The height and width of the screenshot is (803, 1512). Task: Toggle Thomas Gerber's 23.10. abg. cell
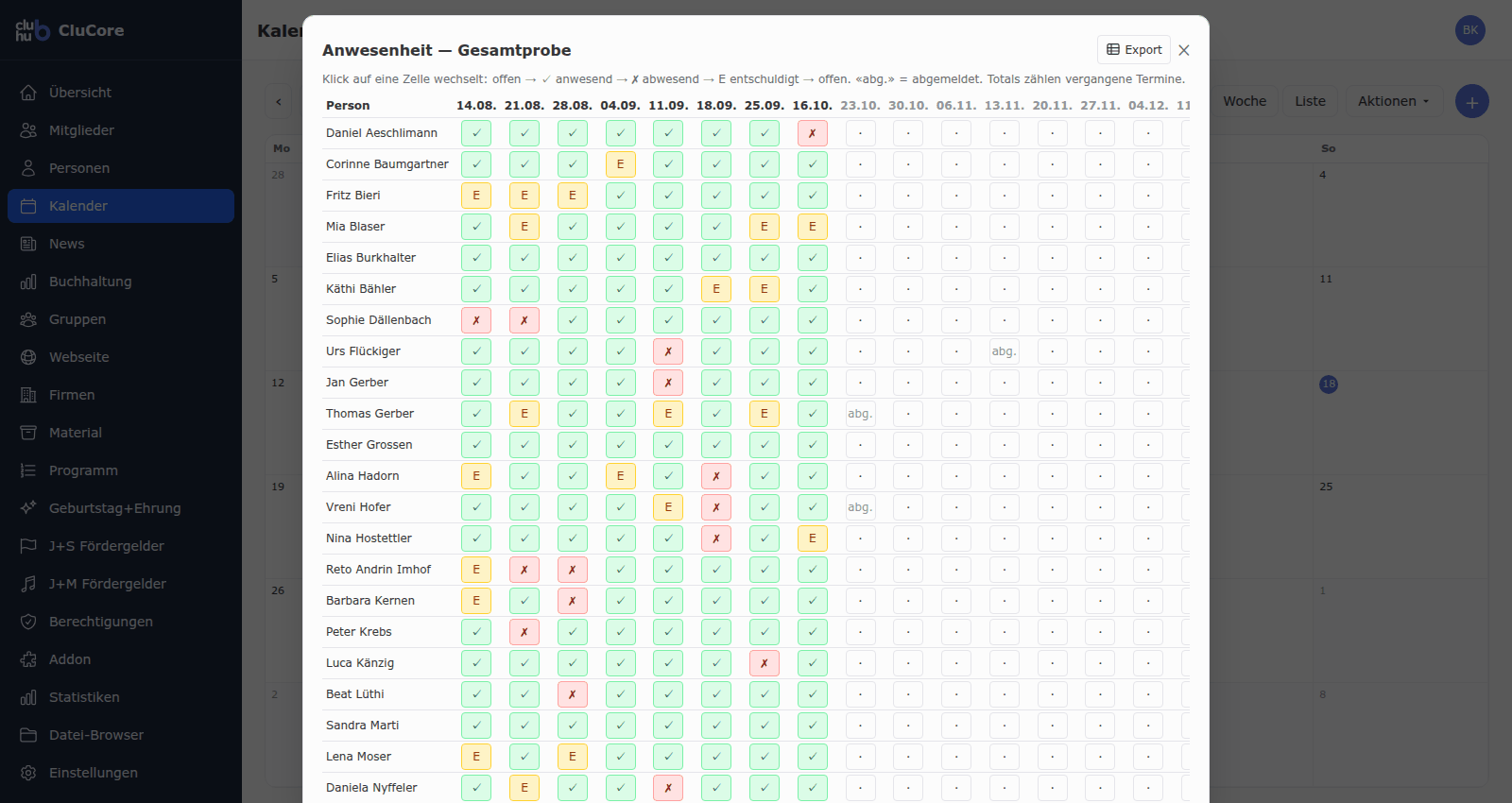click(x=860, y=414)
